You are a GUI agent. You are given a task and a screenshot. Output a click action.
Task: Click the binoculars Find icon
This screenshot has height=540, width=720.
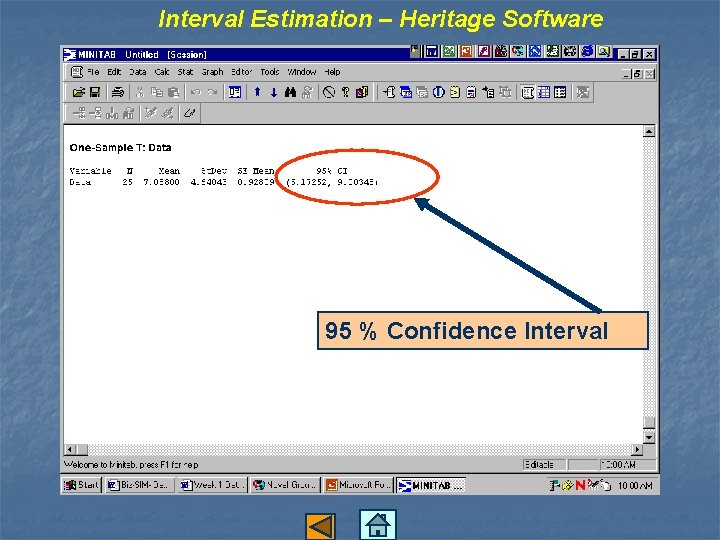290,92
